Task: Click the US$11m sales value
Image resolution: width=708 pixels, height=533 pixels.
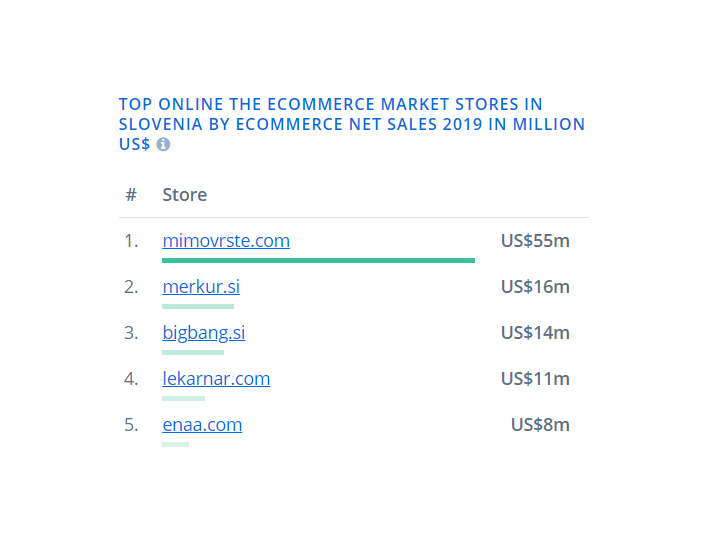Action: pyautogui.click(x=535, y=379)
